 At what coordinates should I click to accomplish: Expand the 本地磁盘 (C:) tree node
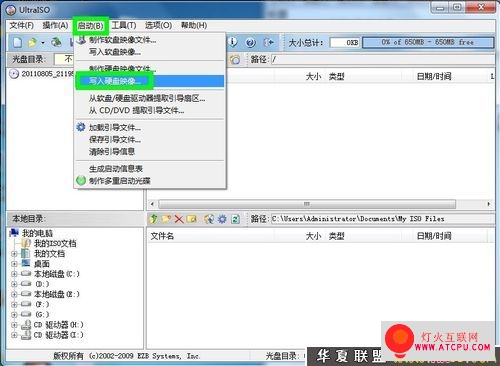pos(14,274)
